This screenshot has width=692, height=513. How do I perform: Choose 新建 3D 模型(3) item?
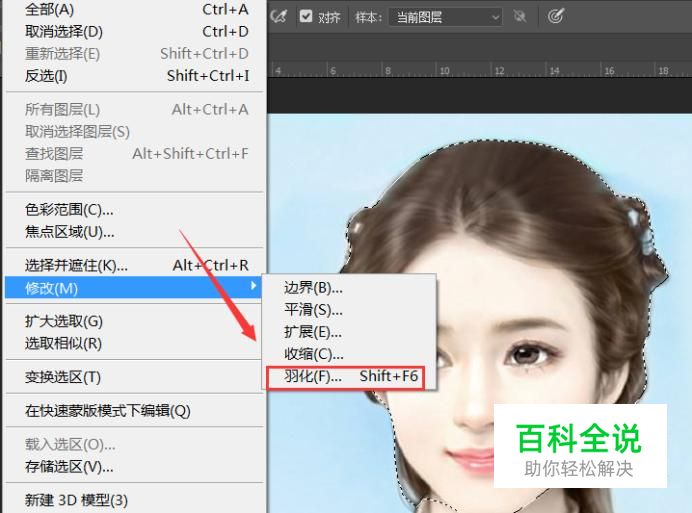tap(135, 500)
